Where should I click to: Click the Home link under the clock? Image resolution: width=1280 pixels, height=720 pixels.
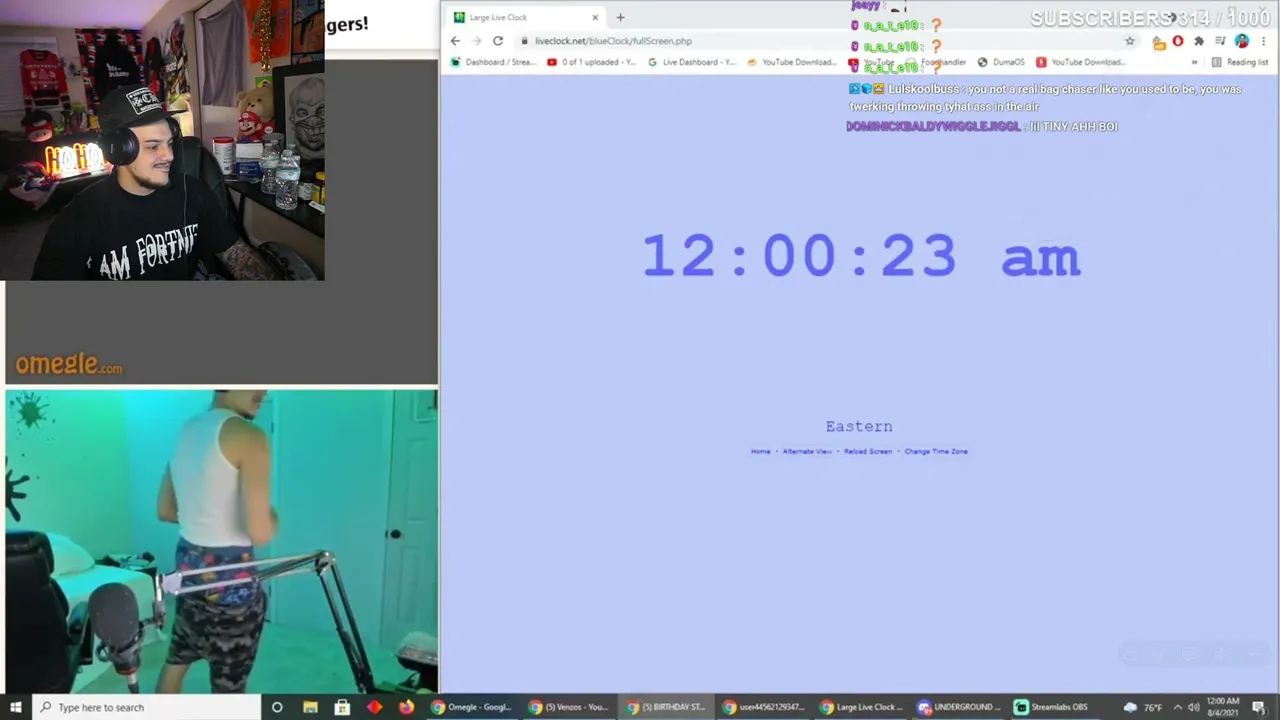click(x=761, y=451)
